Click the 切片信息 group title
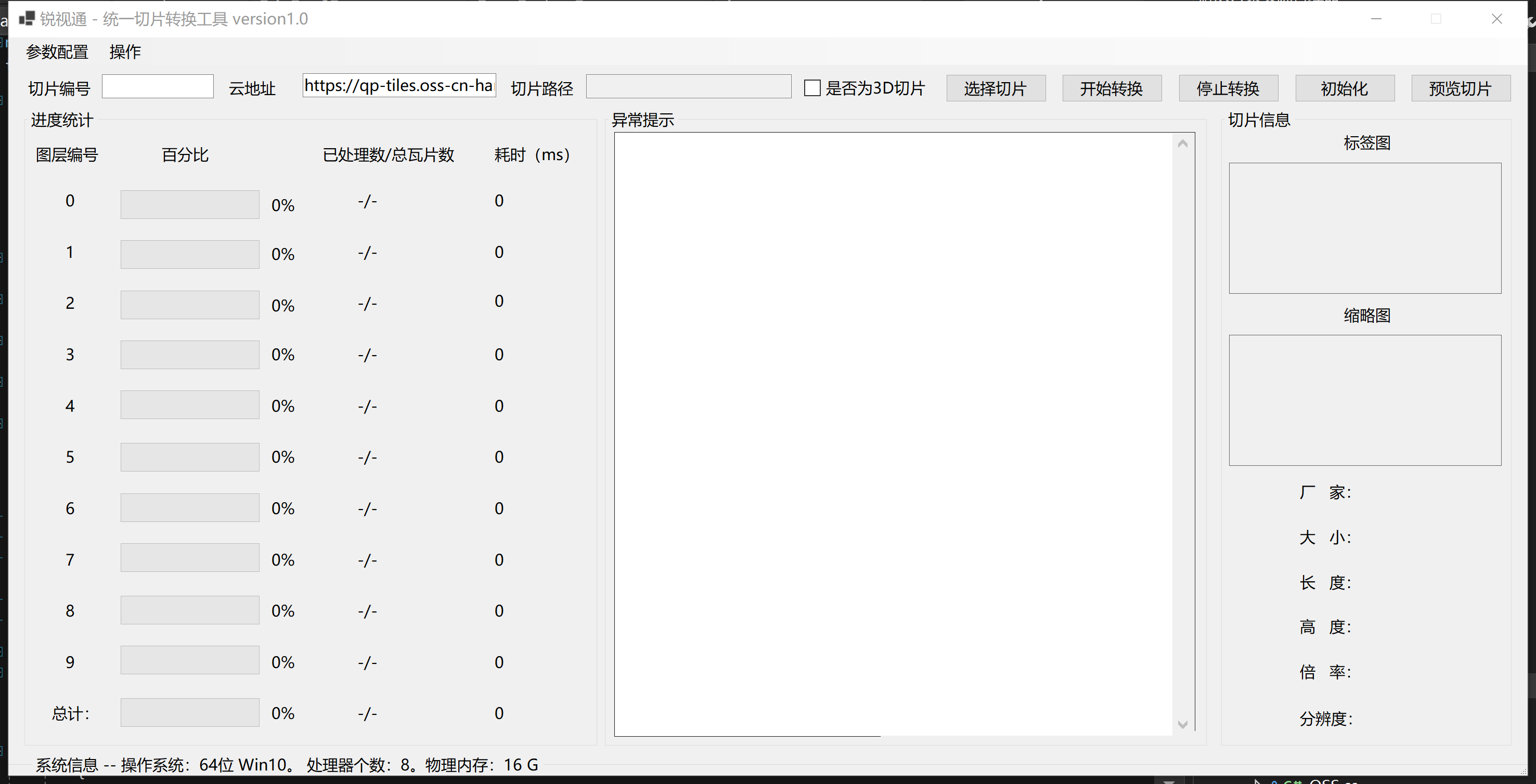Viewport: 1536px width, 784px height. [x=1259, y=120]
